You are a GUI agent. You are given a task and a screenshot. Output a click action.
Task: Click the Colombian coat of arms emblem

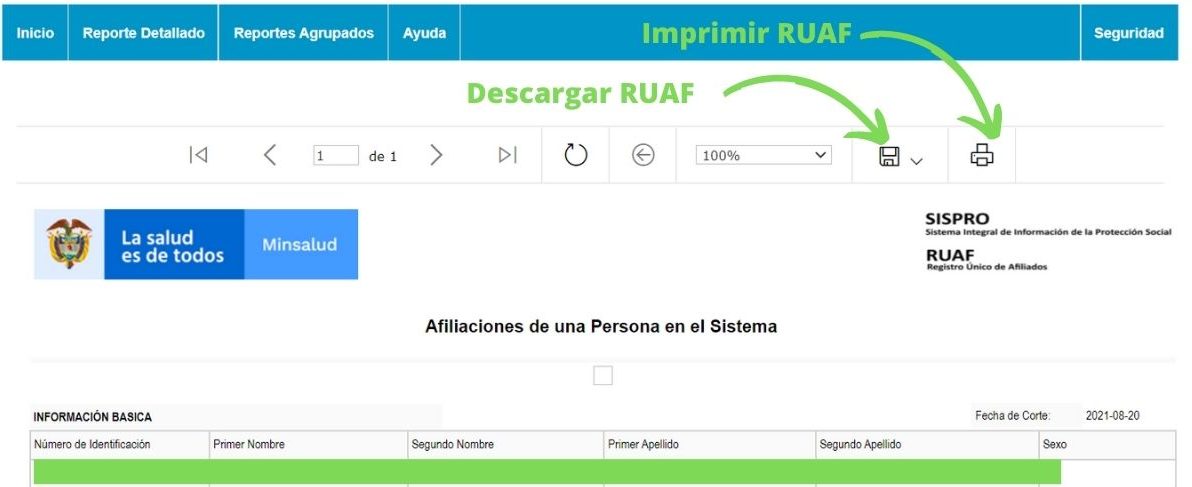tap(69, 244)
